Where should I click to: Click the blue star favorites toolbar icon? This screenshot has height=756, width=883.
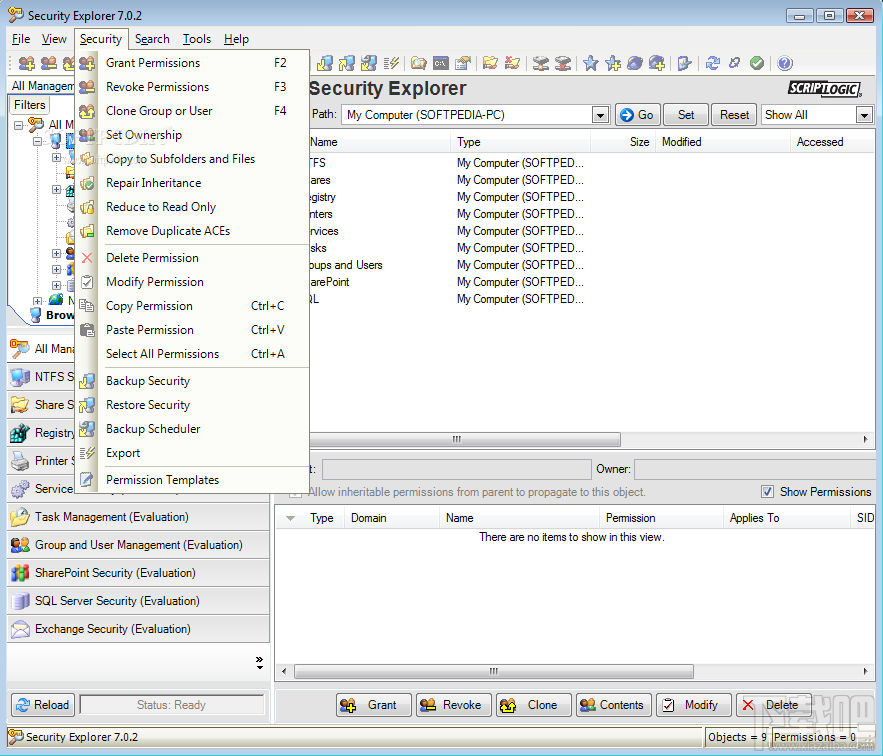pyautogui.click(x=591, y=63)
